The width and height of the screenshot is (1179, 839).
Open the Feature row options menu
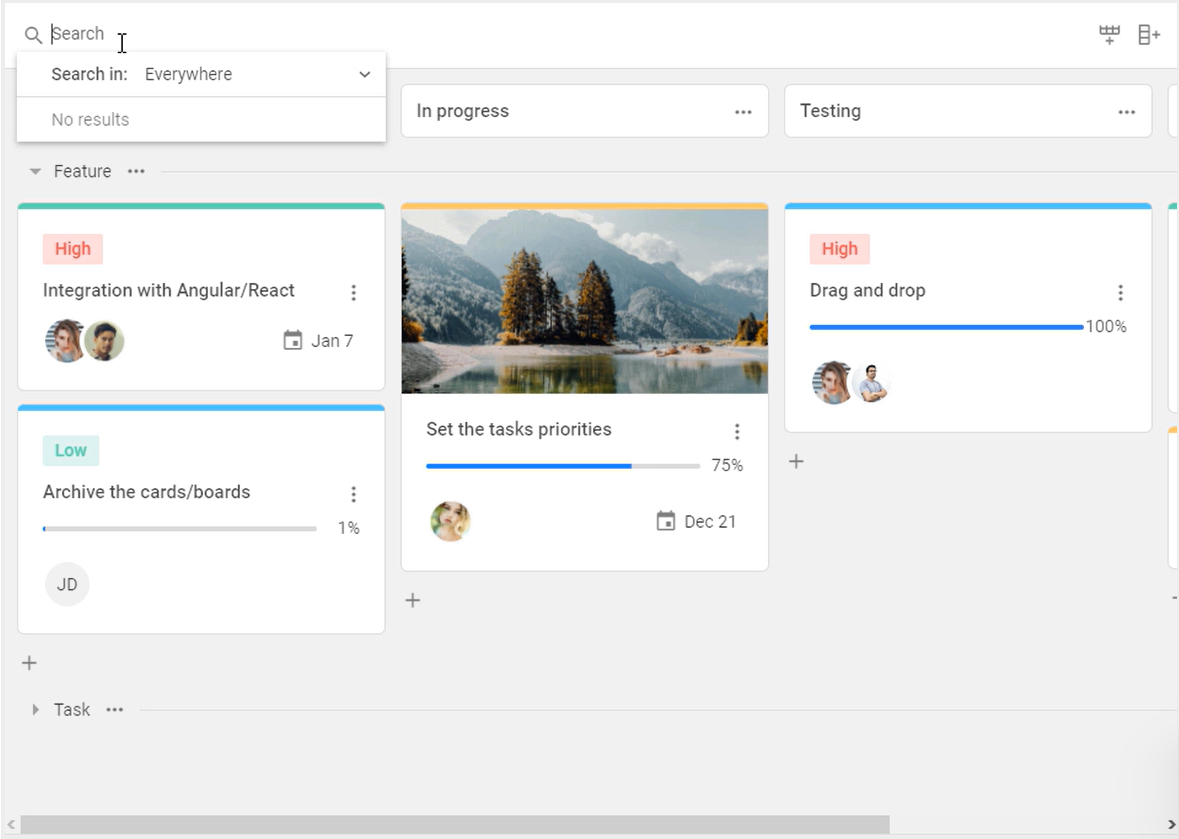[x=136, y=171]
